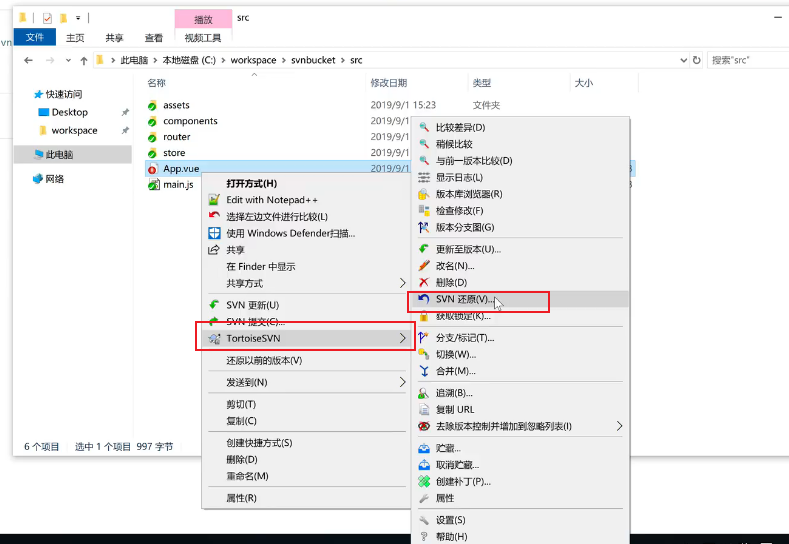
Task: Open the recent locations dropdown arrow
Action: (68, 60)
